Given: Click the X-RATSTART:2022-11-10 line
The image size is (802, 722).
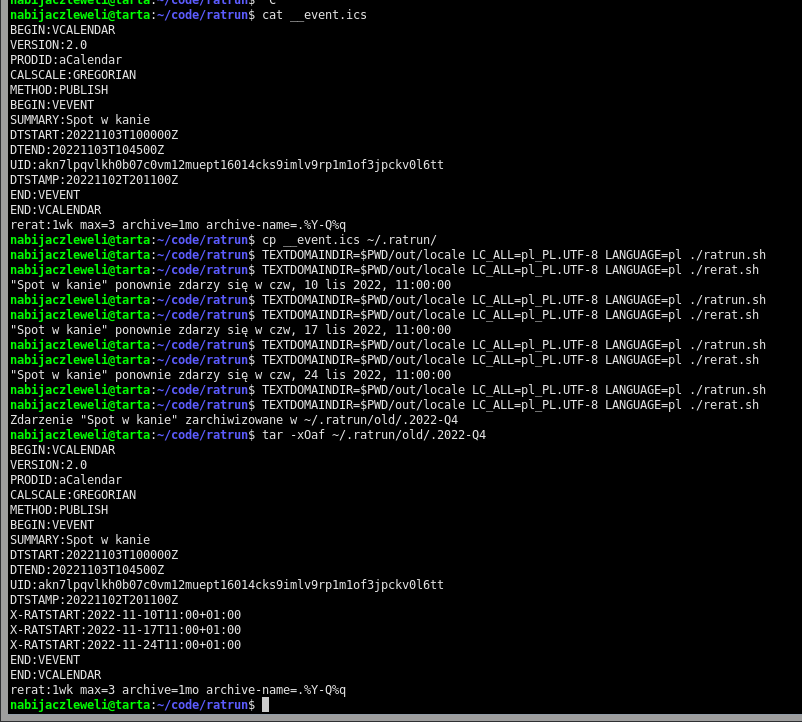Looking at the screenshot, I should [125, 615].
